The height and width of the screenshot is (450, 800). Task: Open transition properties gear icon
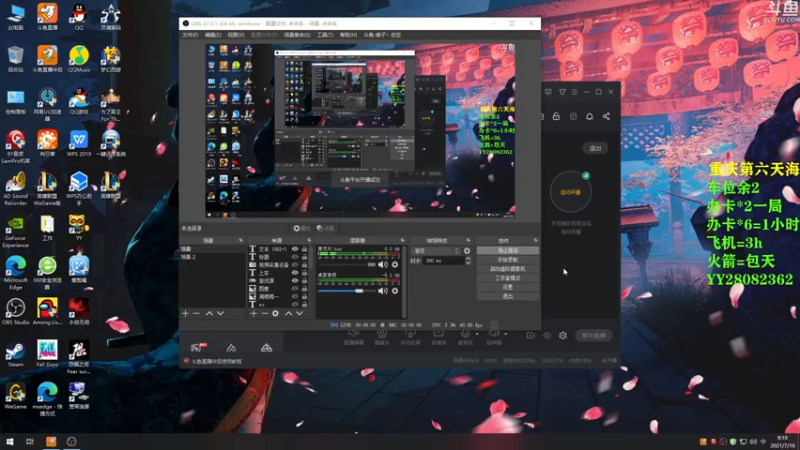tap(467, 251)
